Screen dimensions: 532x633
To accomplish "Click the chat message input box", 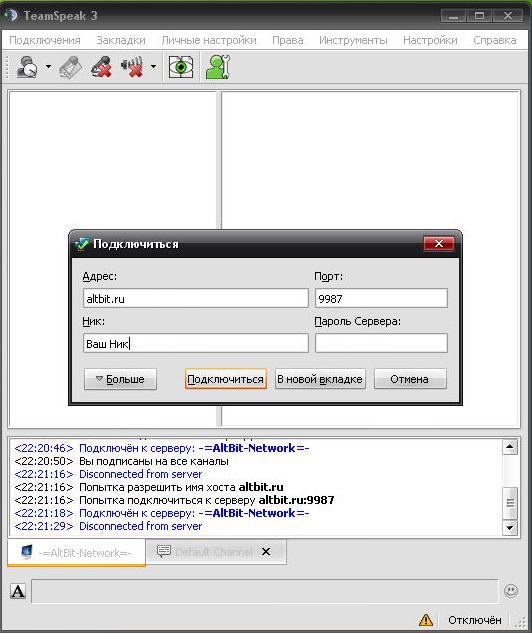I will pos(265,591).
